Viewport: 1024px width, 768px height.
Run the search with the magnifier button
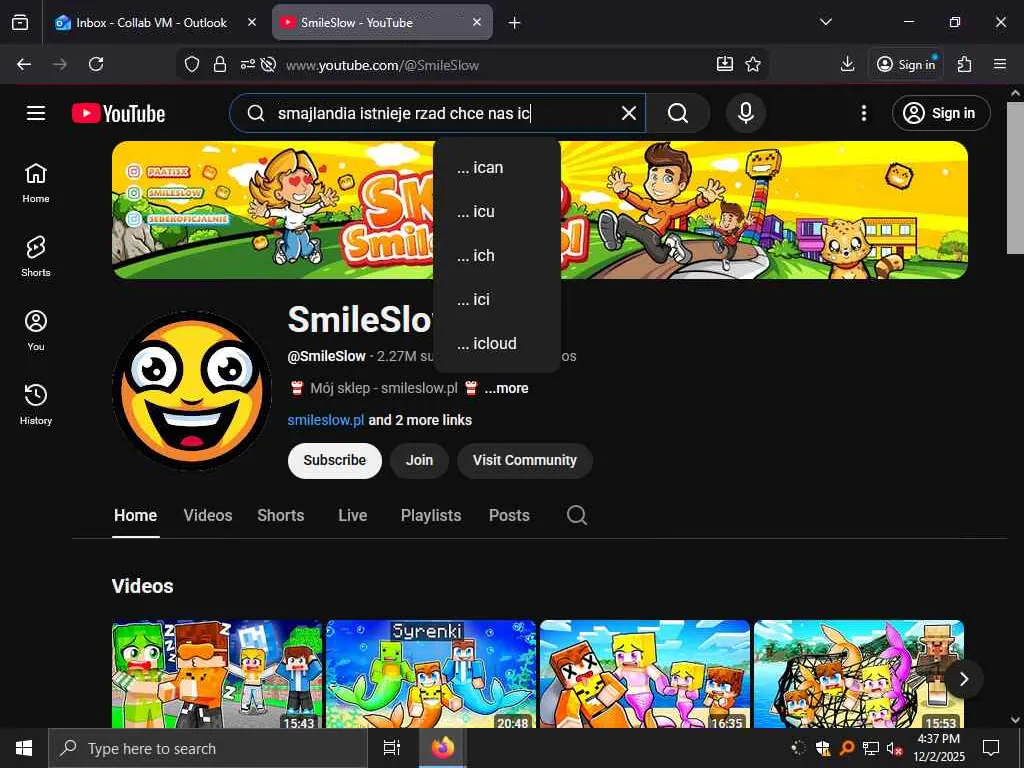pyautogui.click(x=678, y=113)
